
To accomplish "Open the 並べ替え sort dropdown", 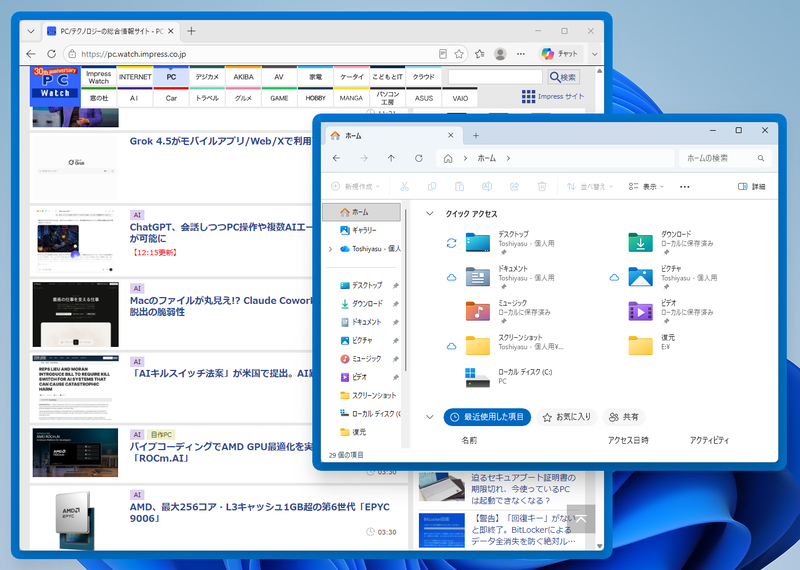I will pos(590,187).
